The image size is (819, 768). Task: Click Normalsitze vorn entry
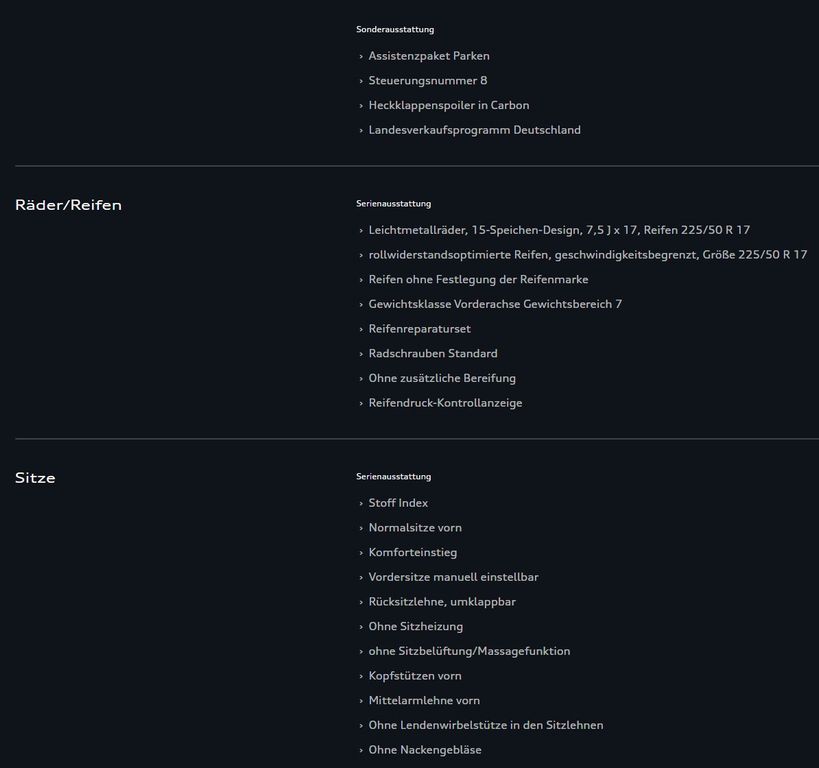coord(415,528)
